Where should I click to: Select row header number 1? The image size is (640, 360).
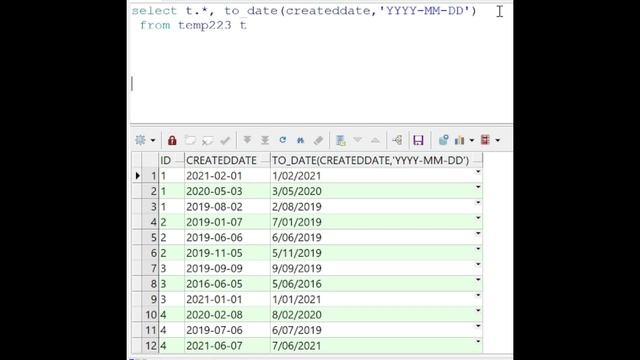[150, 176]
